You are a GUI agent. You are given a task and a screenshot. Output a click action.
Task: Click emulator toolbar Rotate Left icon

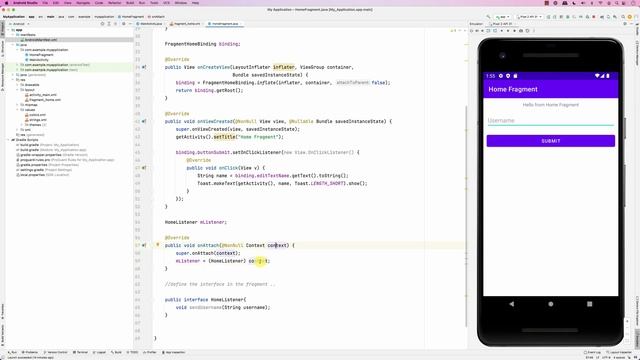point(488,31)
